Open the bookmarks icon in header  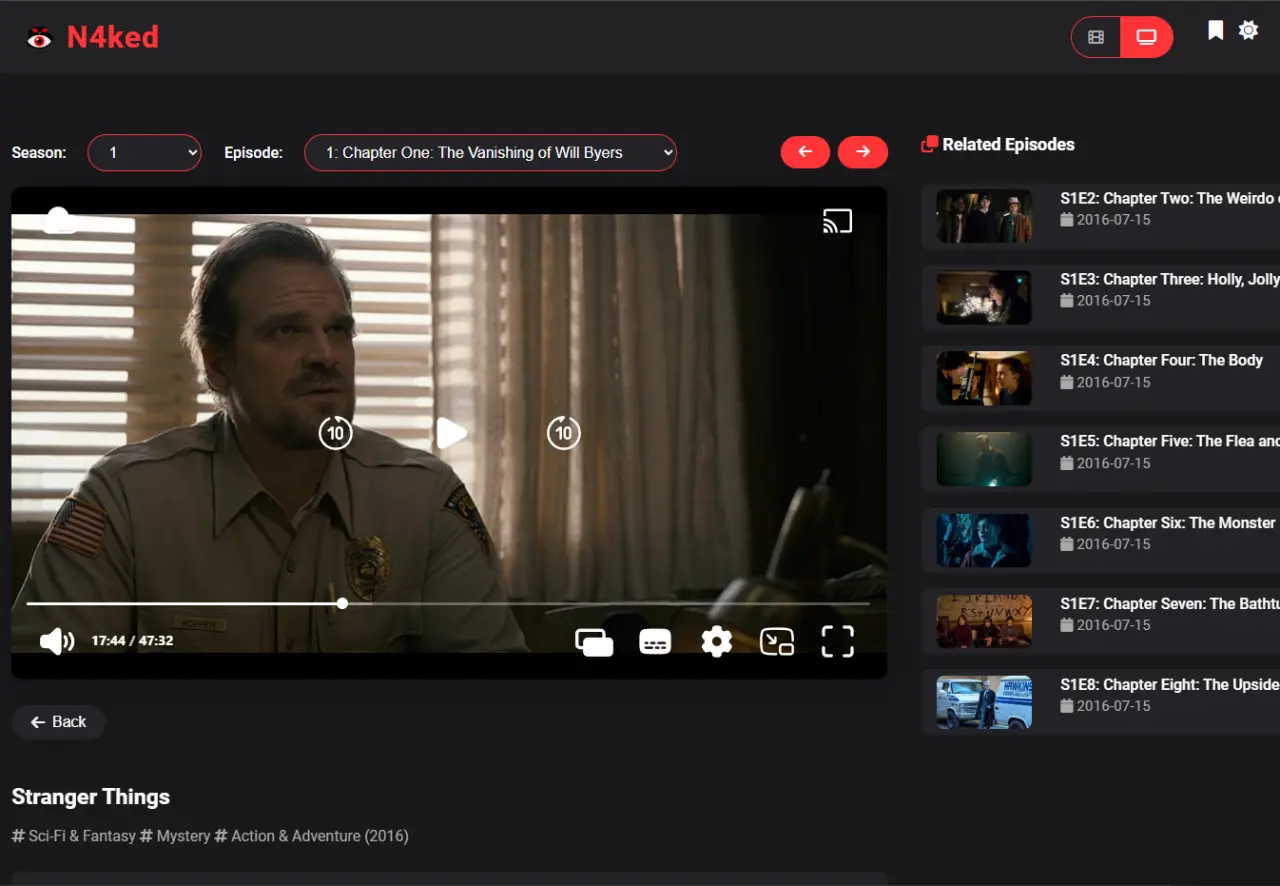(1215, 30)
